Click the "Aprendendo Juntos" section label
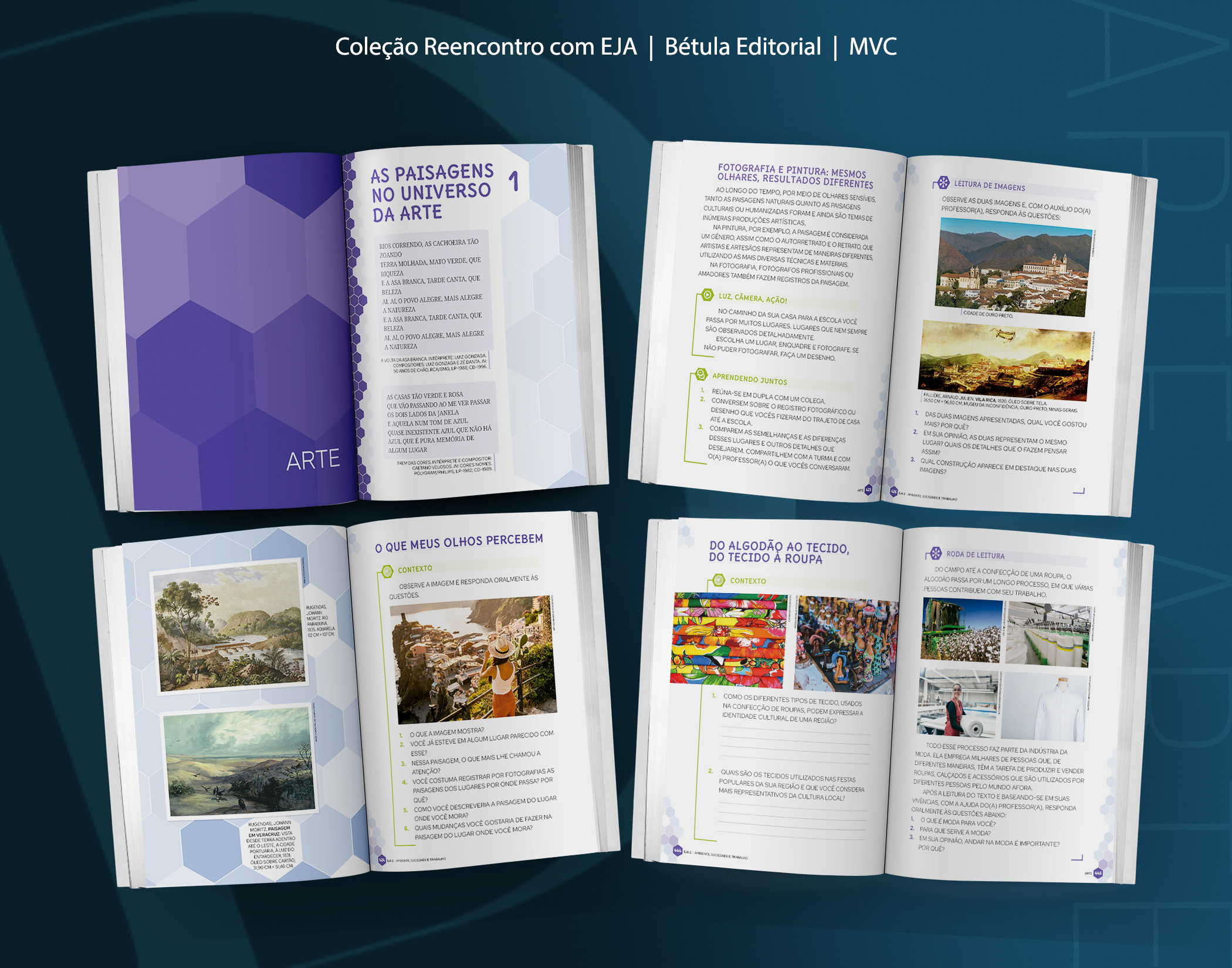The height and width of the screenshot is (968, 1232). (750, 378)
